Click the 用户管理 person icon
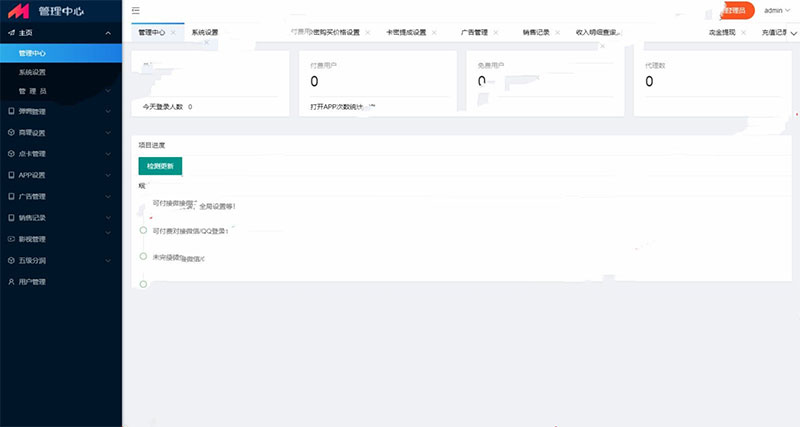The height and width of the screenshot is (427, 800). tap(11, 282)
